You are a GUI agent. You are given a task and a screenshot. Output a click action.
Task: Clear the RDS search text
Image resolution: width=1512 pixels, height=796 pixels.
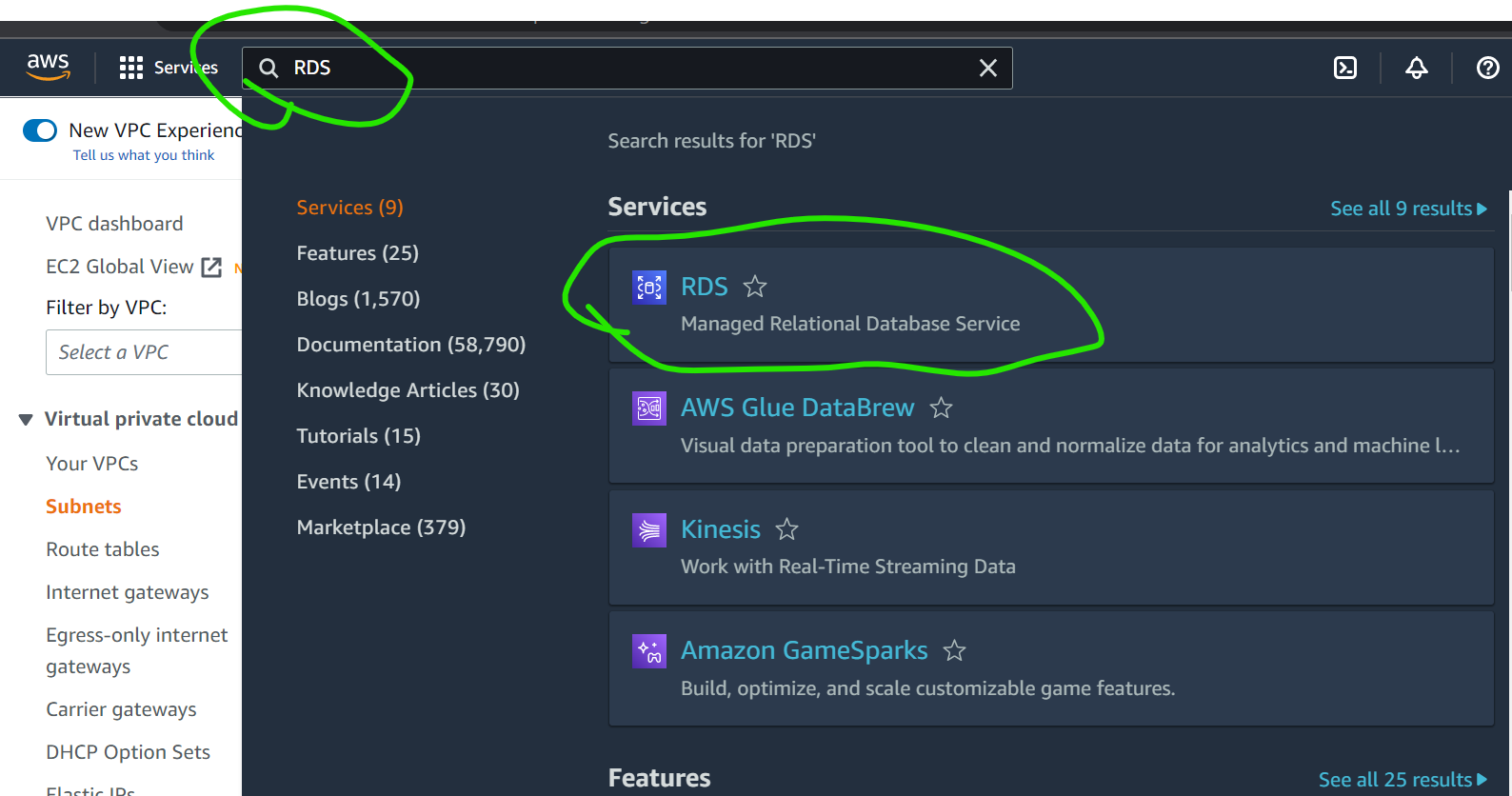pos(988,68)
